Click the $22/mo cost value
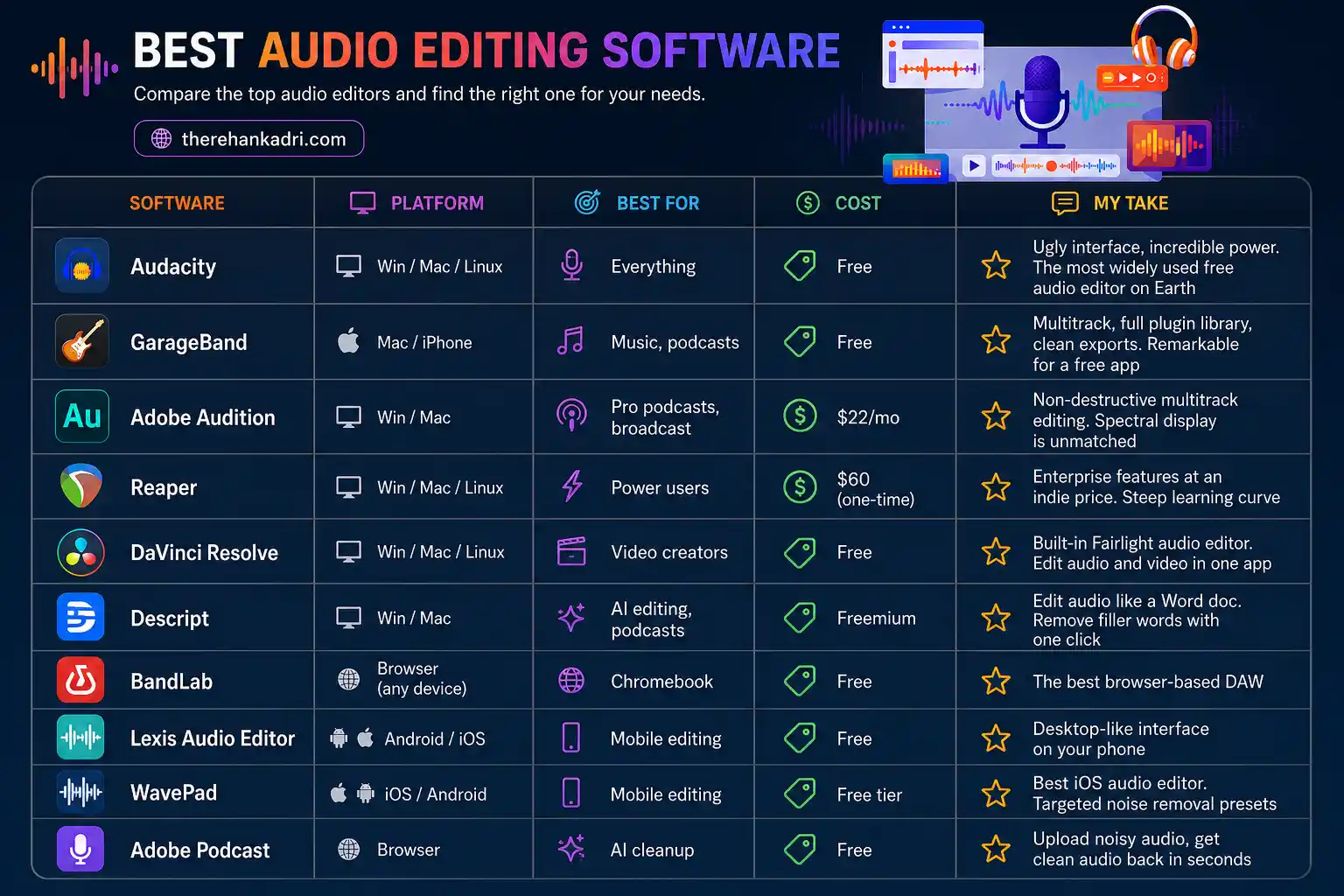This screenshot has width=1344, height=896. tap(868, 417)
